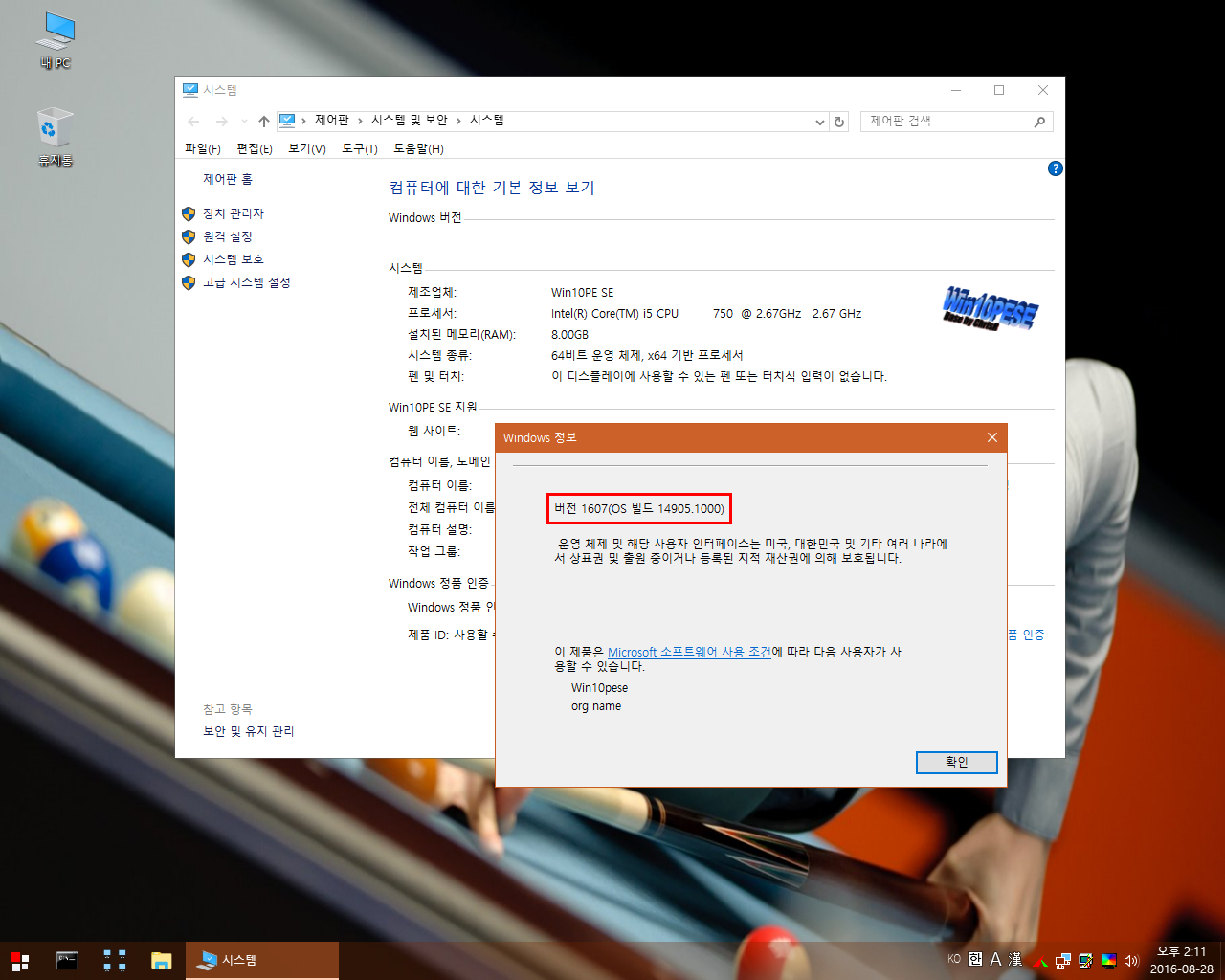Expand the chevron after 시스템 및 보안
The image size is (1225, 980).
pyautogui.click(x=458, y=121)
